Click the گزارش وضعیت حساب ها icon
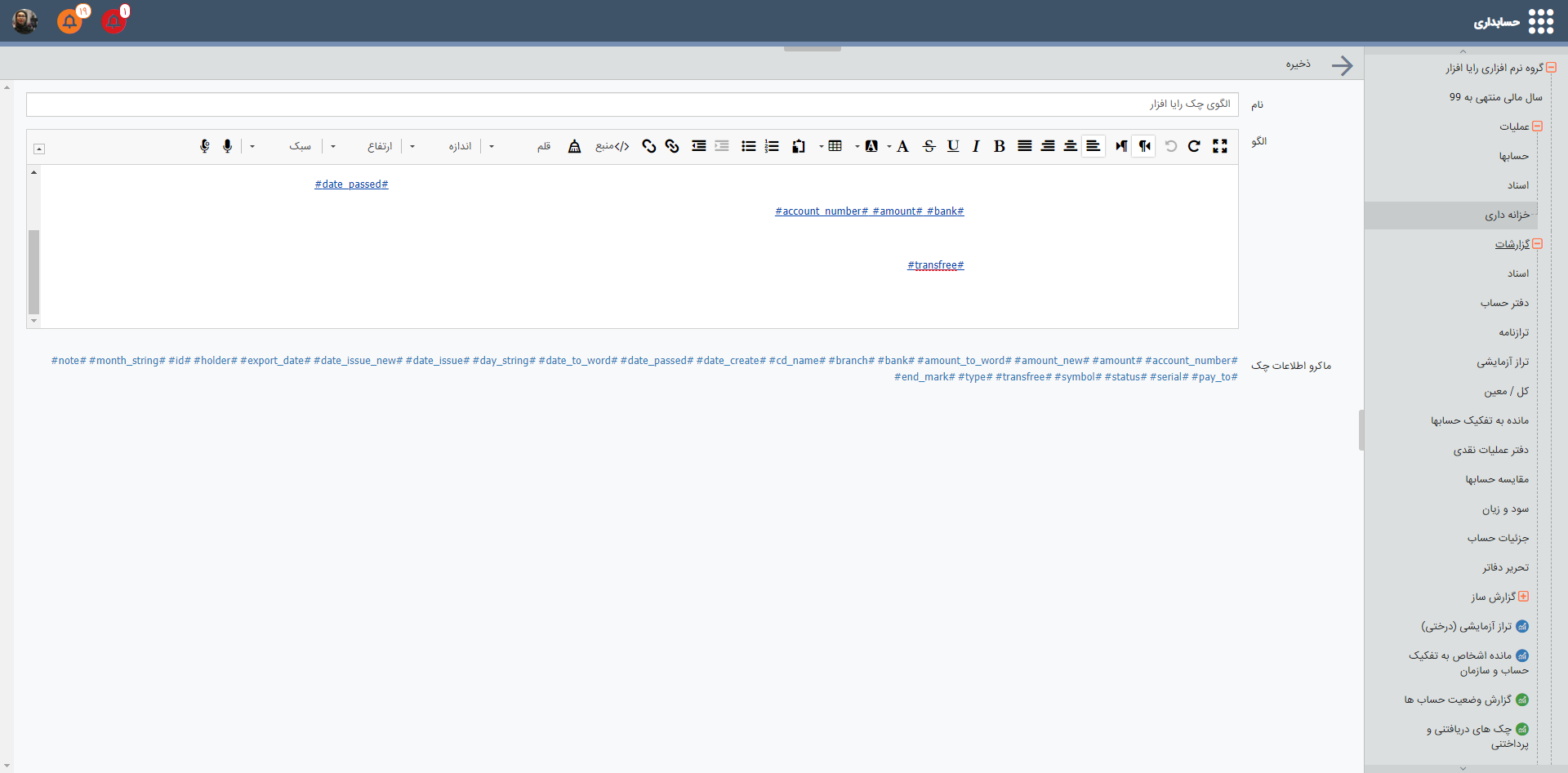The width and height of the screenshot is (1568, 773). 1522,700
